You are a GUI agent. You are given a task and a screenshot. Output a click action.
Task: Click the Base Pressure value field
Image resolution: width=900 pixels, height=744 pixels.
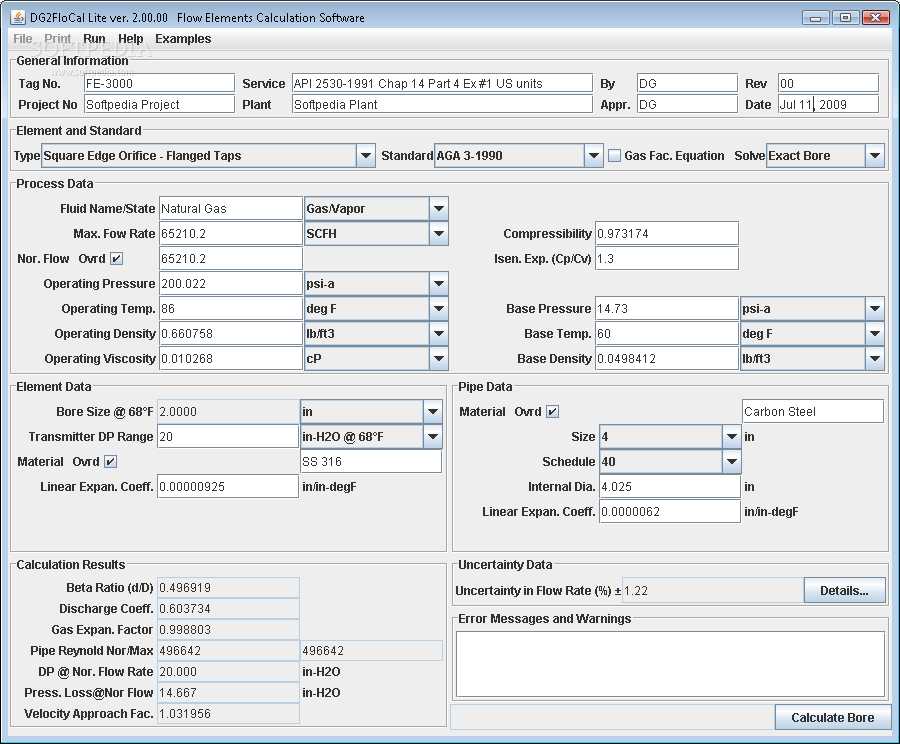(x=667, y=309)
